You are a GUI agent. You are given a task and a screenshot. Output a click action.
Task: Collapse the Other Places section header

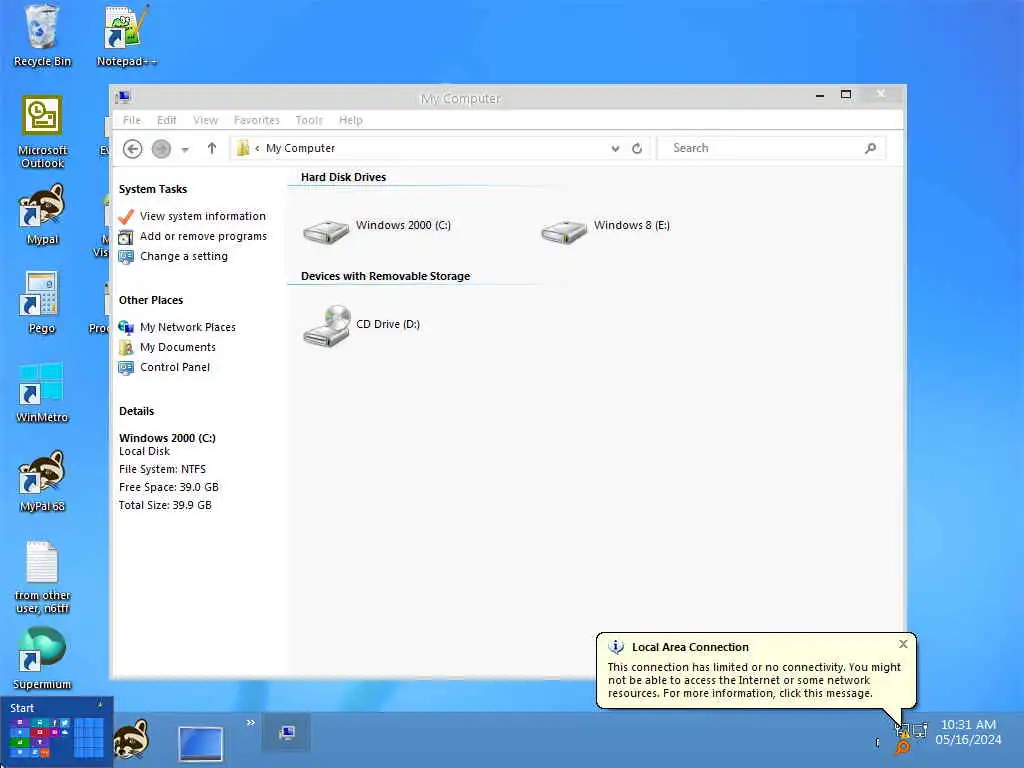151,300
